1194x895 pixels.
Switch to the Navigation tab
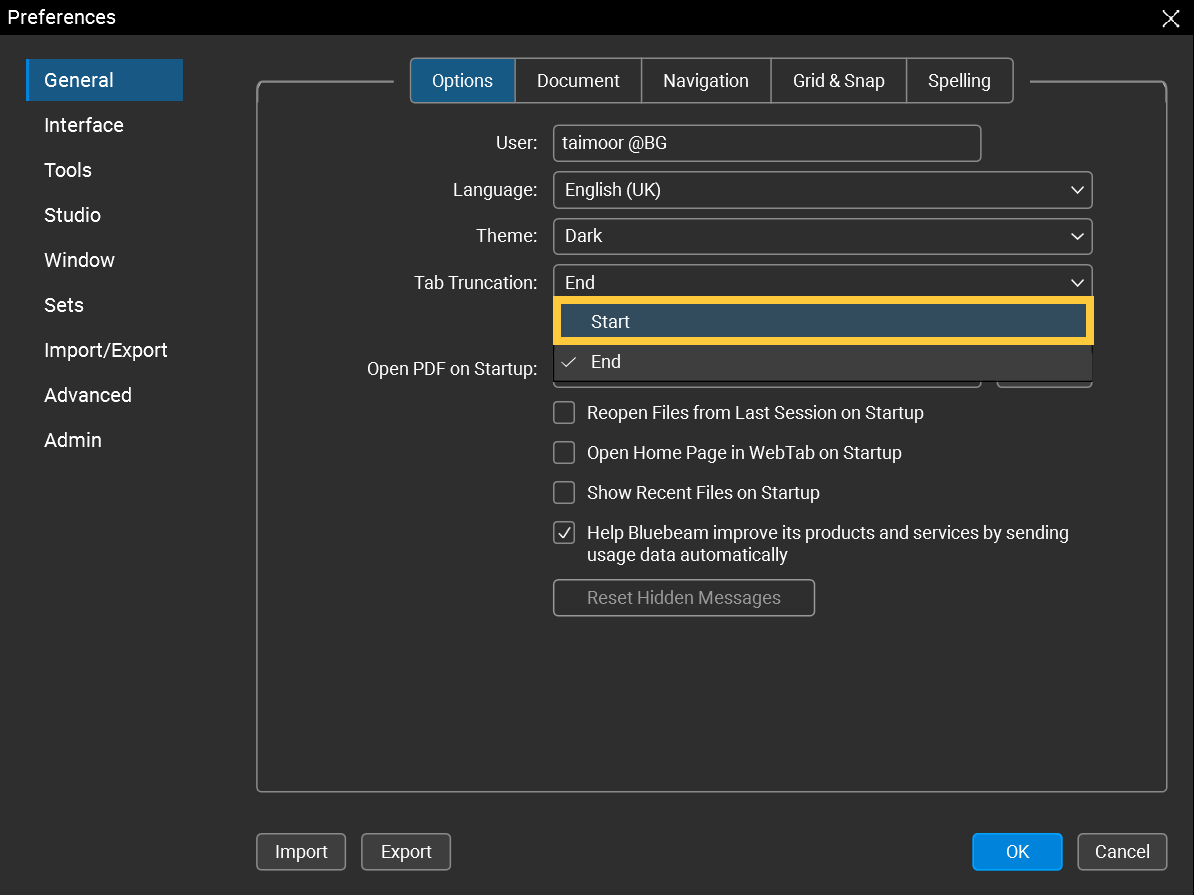tap(706, 80)
